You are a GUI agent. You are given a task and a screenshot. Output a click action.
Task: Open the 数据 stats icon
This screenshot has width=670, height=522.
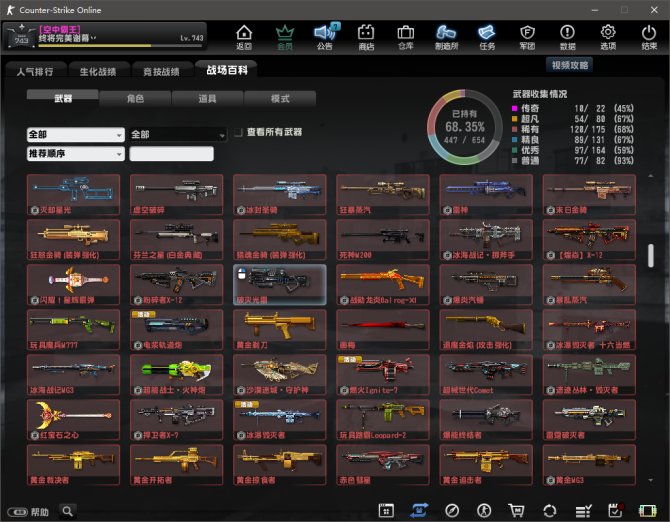pyautogui.click(x=567, y=37)
